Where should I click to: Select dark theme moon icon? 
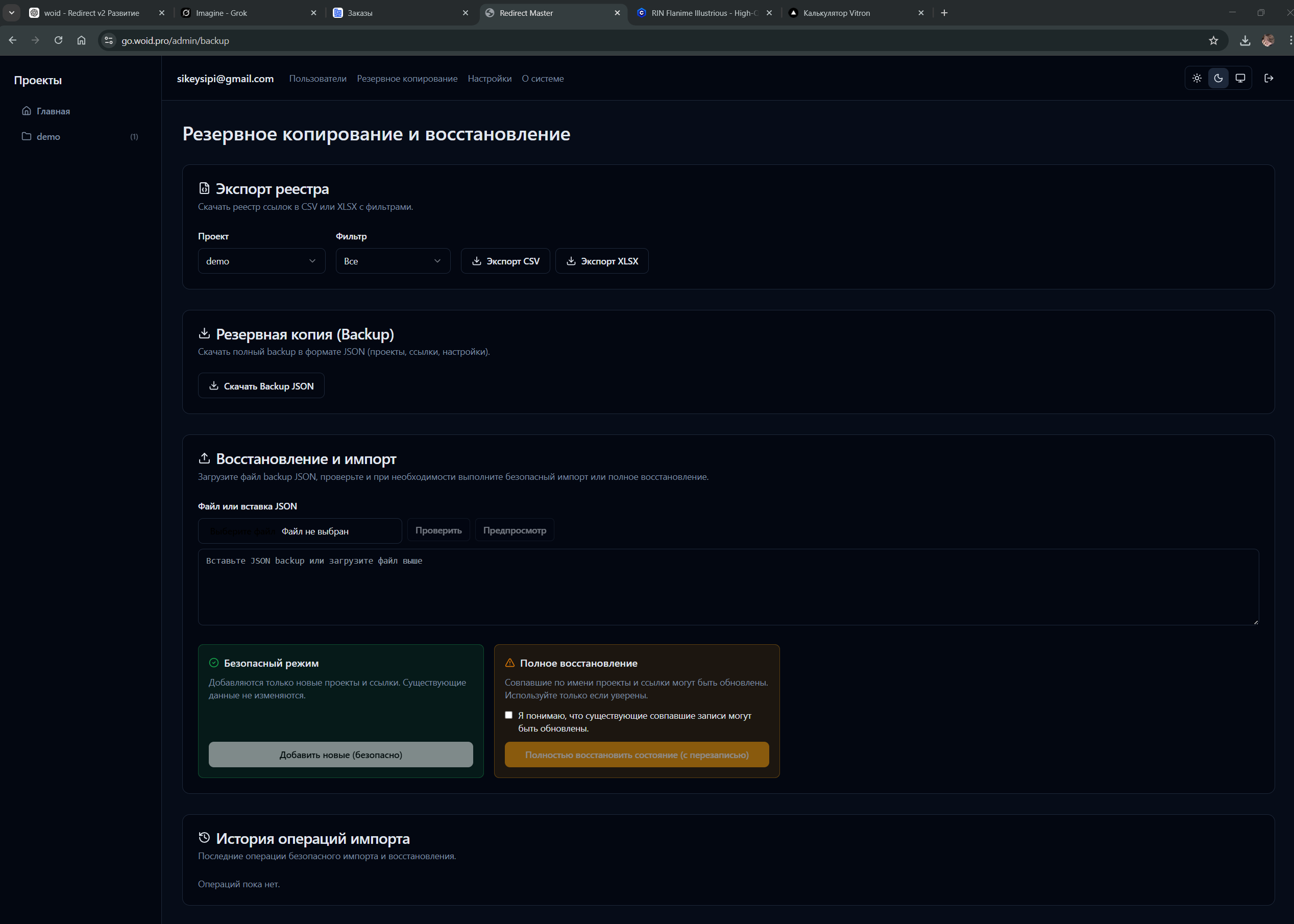[x=1218, y=79]
